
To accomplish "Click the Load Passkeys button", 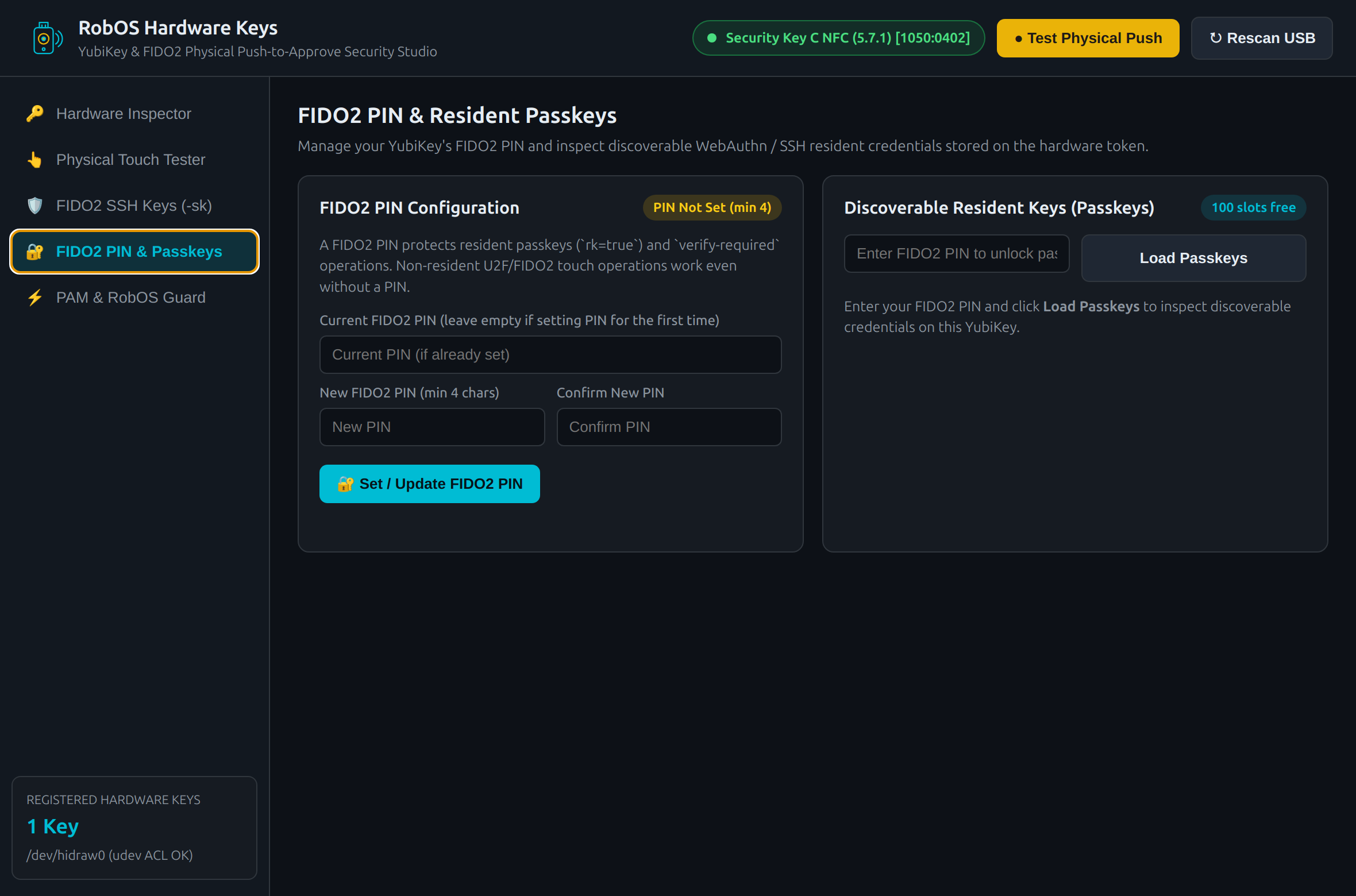I will (x=1193, y=258).
